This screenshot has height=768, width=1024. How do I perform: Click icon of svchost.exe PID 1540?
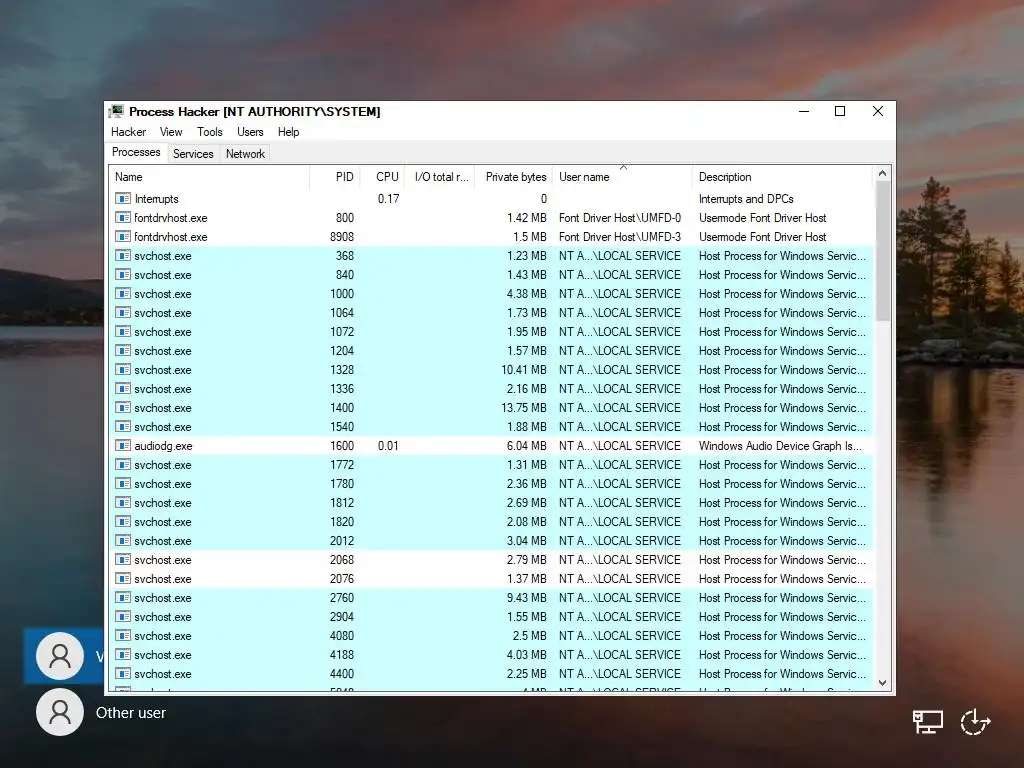(123, 426)
